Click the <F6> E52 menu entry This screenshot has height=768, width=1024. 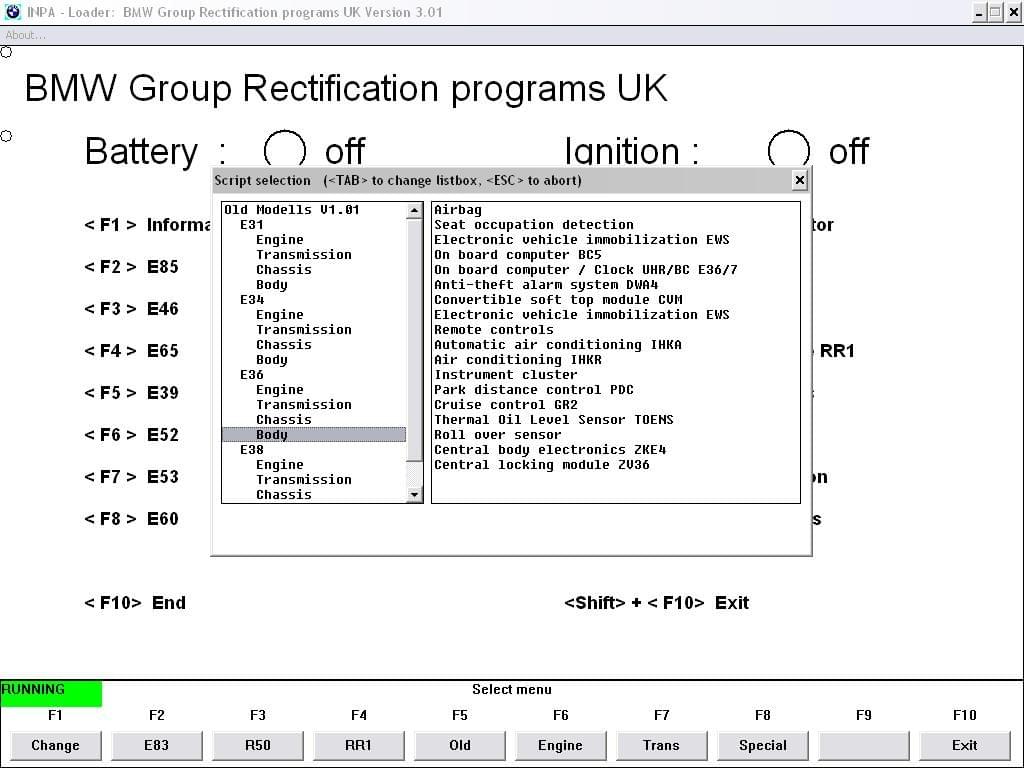[131, 434]
